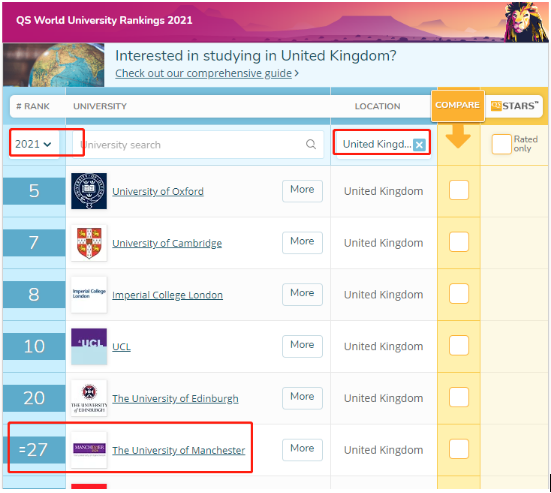551x493 pixels.
Task: Sort by the # RANK column header
Action: [x=33, y=106]
